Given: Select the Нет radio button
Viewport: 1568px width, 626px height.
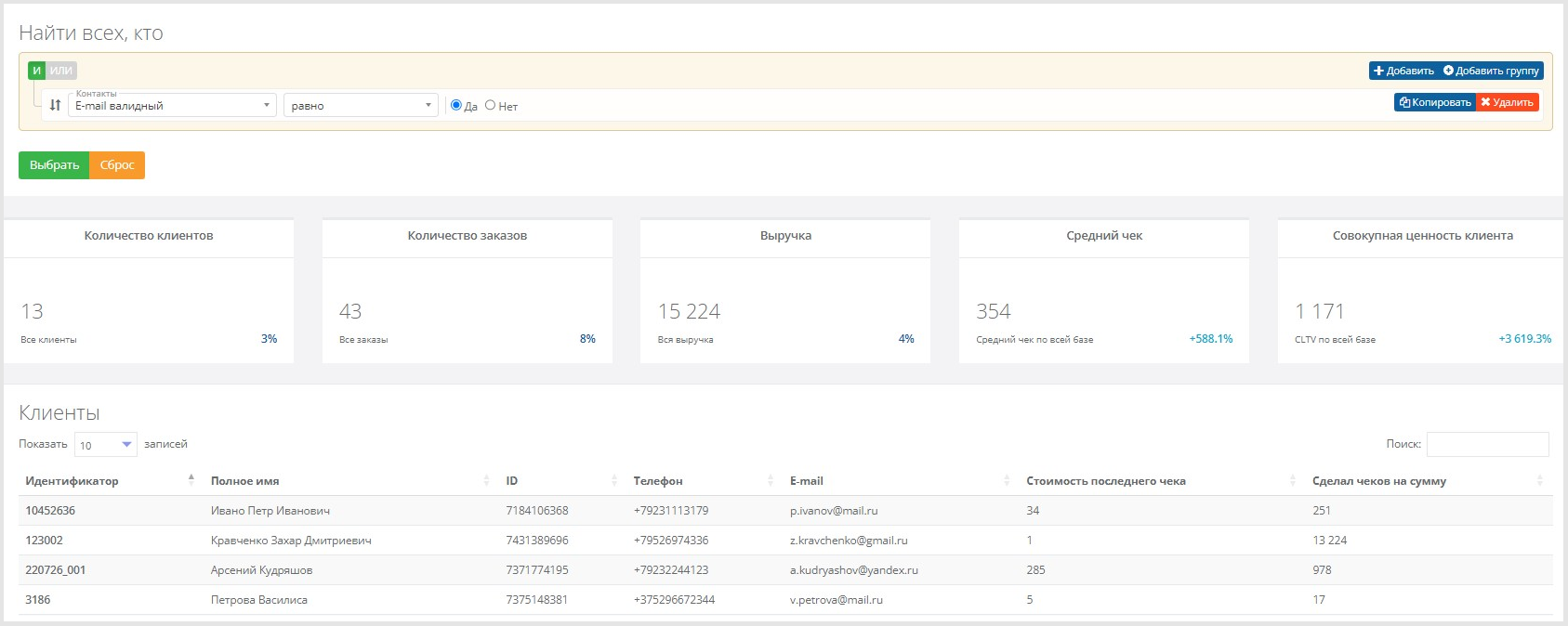Looking at the screenshot, I should (490, 105).
